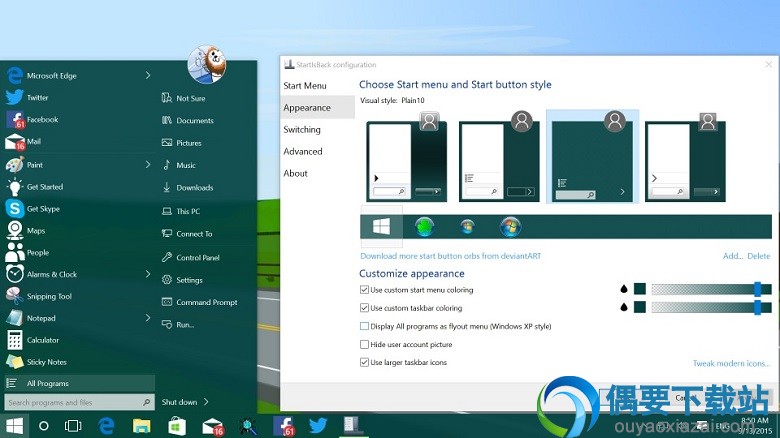Viewport: 780px width, 438px height.
Task: Choose the green clover start orb
Action: (x=424, y=227)
